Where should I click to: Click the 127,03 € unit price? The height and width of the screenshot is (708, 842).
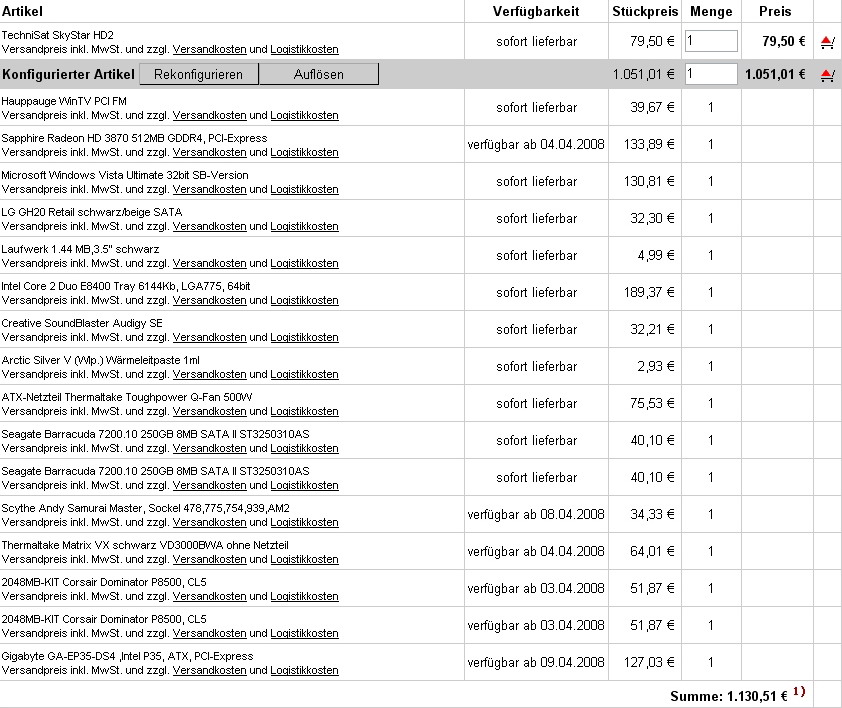click(649, 663)
